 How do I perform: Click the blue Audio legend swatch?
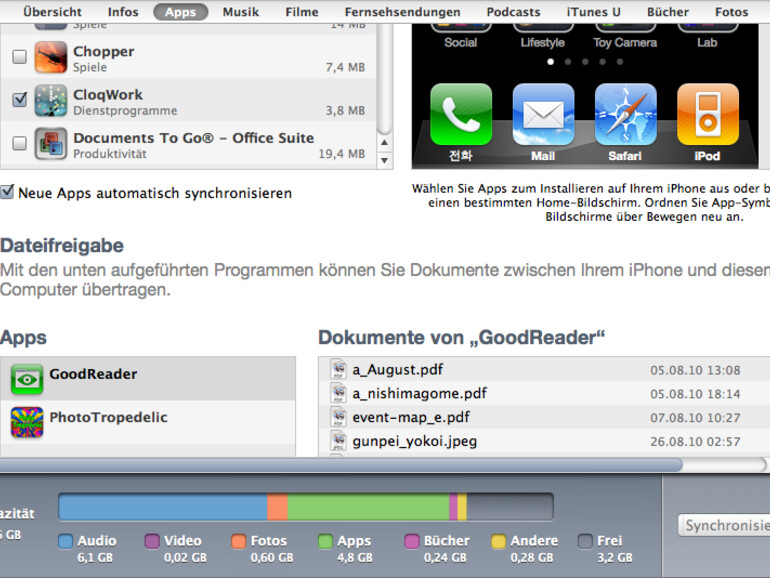(65, 541)
